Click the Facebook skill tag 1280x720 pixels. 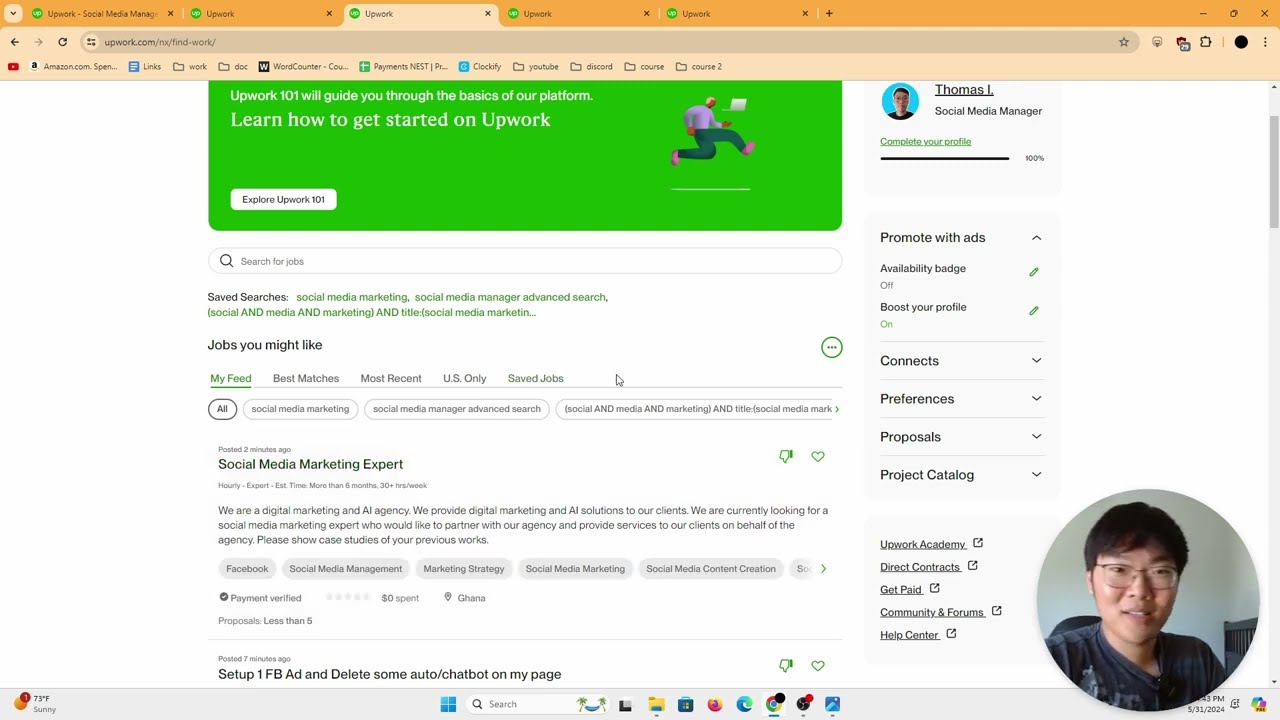tap(247, 569)
